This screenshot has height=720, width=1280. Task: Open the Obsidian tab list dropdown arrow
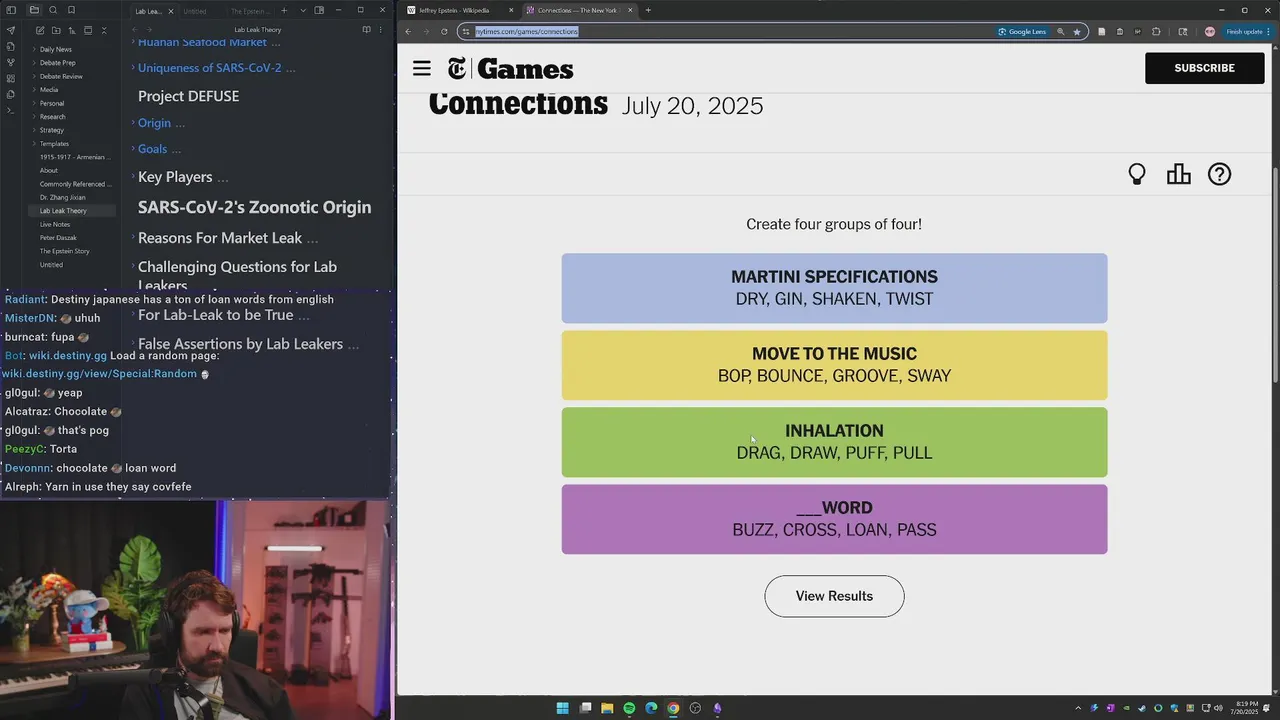coord(303,11)
